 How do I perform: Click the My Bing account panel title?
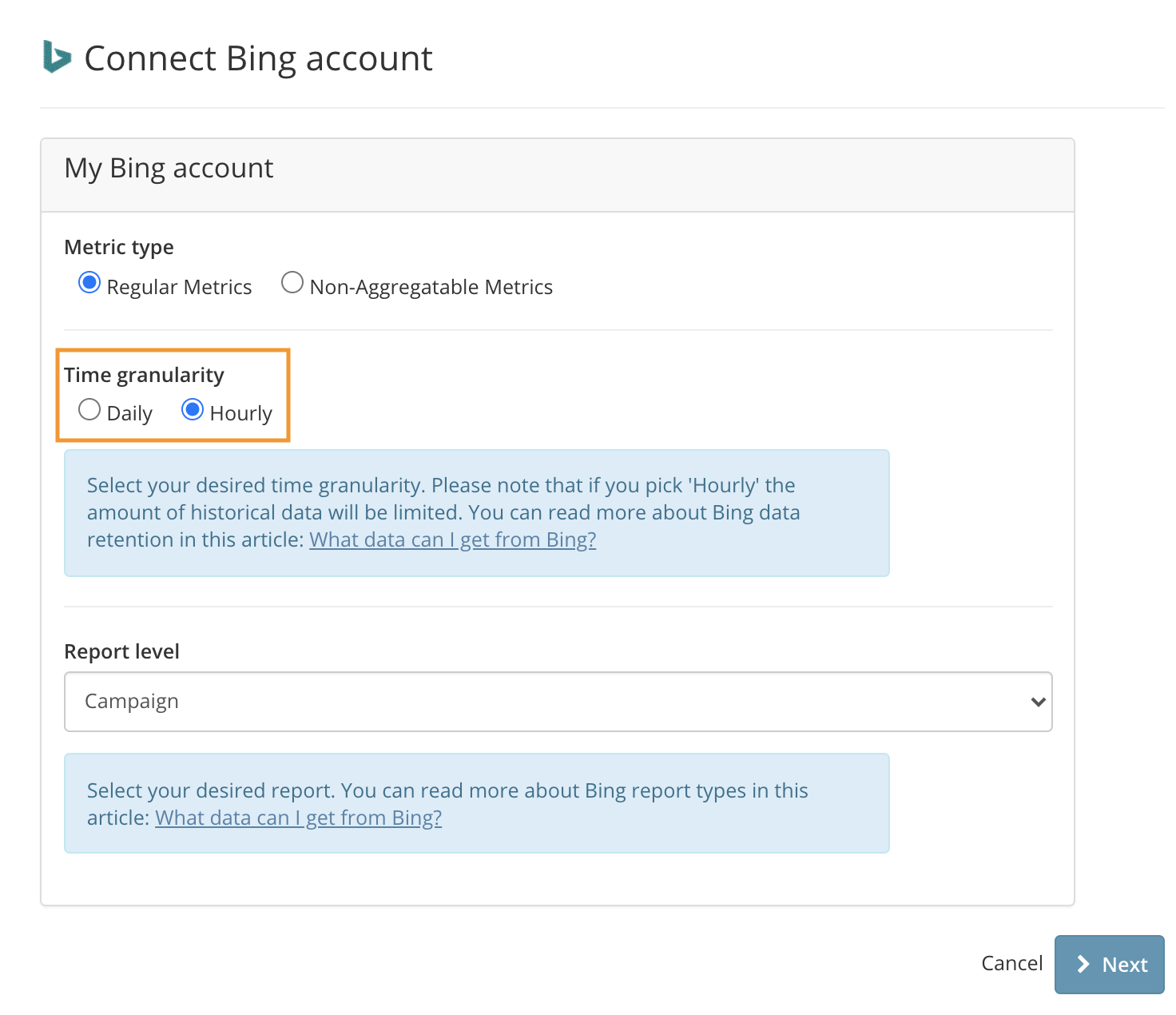[x=169, y=169]
